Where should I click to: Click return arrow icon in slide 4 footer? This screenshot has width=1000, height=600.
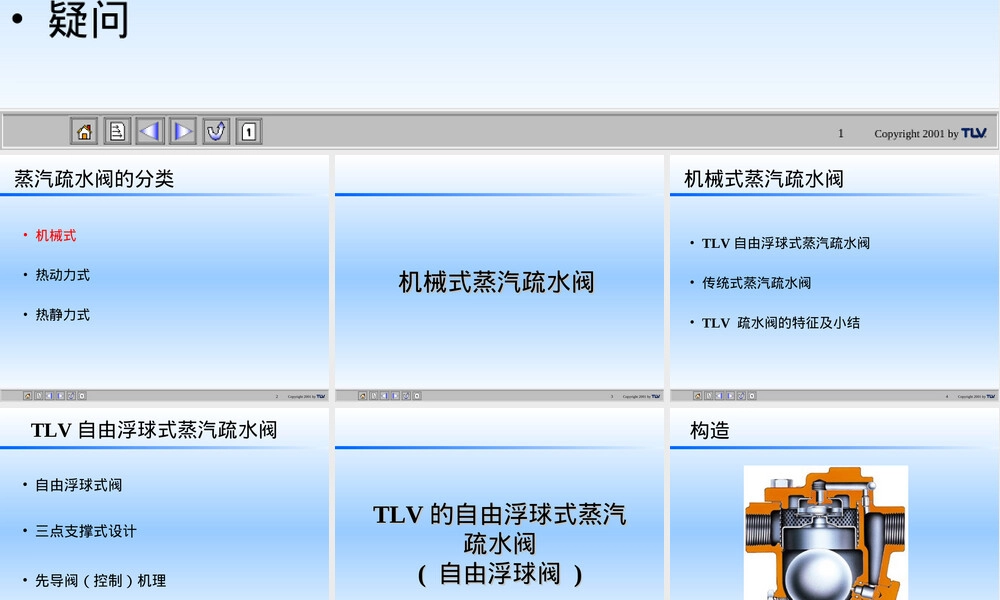[x=741, y=396]
